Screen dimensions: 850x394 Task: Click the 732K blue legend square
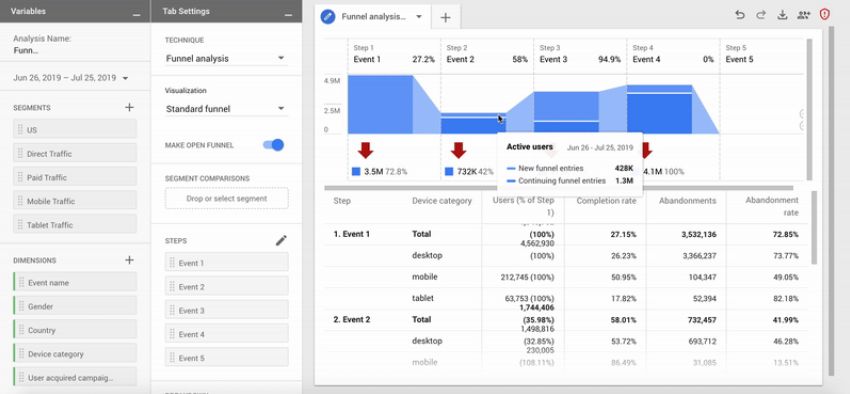coord(449,171)
